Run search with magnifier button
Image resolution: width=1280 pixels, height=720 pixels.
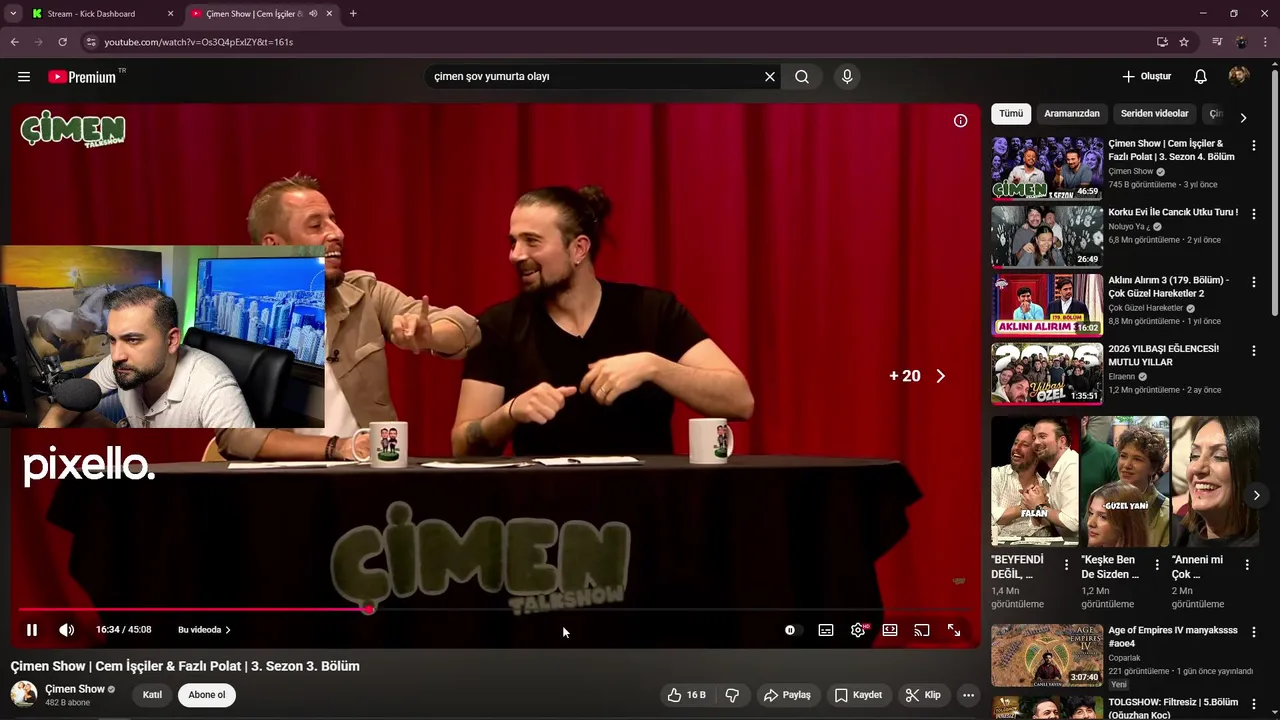point(802,76)
